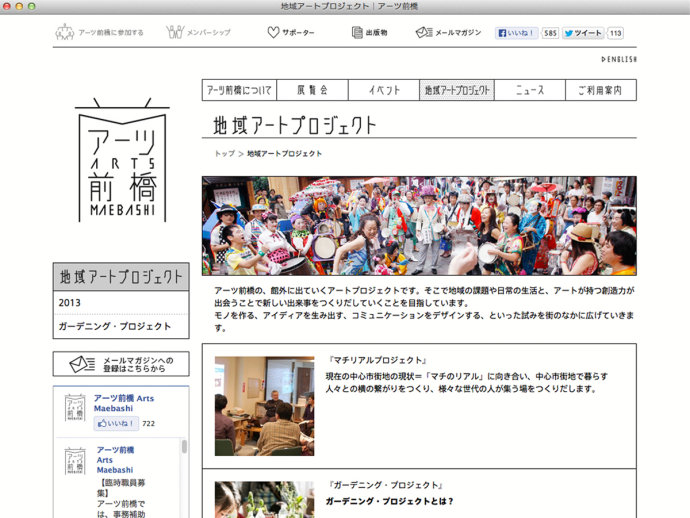Click the 722 likes count in widget
Viewport: 690px width, 518px height.
[x=148, y=423]
